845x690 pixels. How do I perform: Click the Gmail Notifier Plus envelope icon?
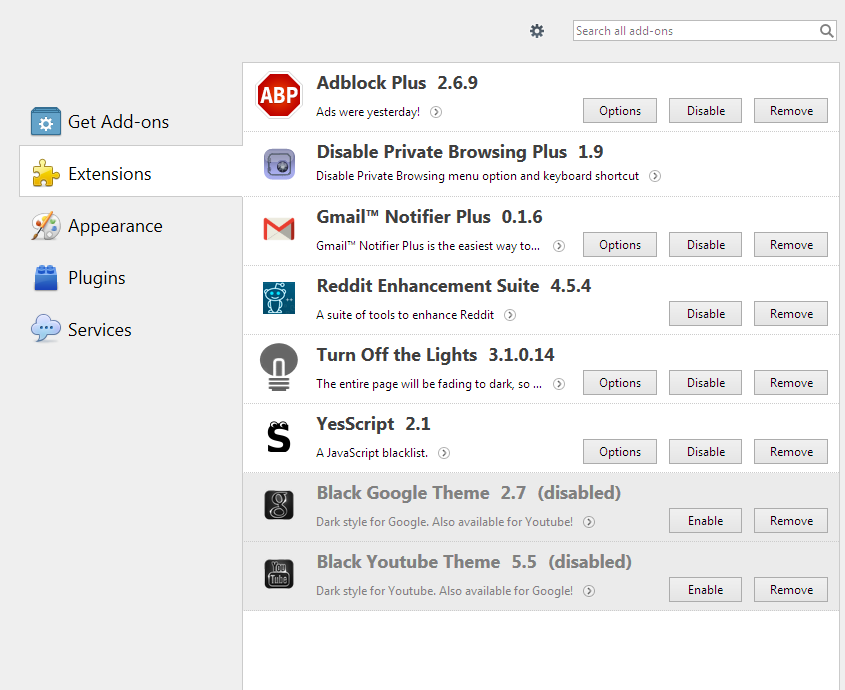pos(279,229)
